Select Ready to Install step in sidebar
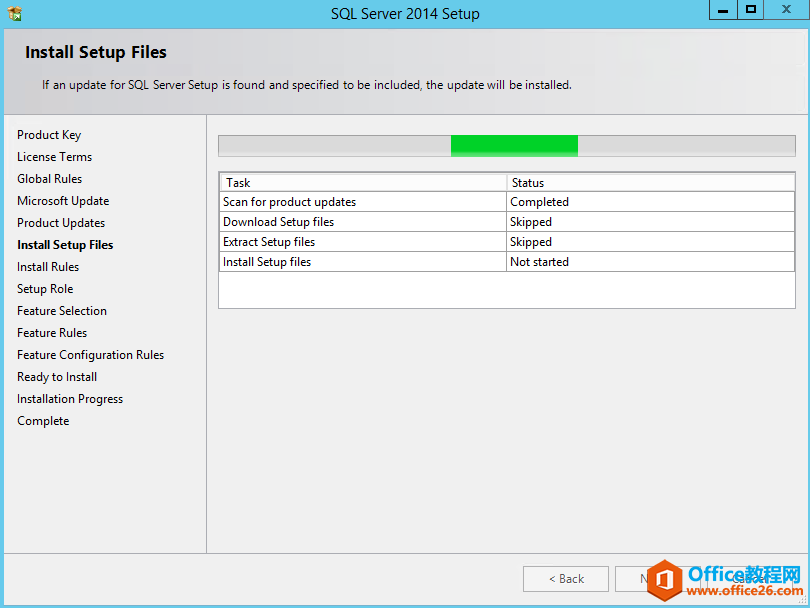Image resolution: width=810 pixels, height=608 pixels. 57,377
